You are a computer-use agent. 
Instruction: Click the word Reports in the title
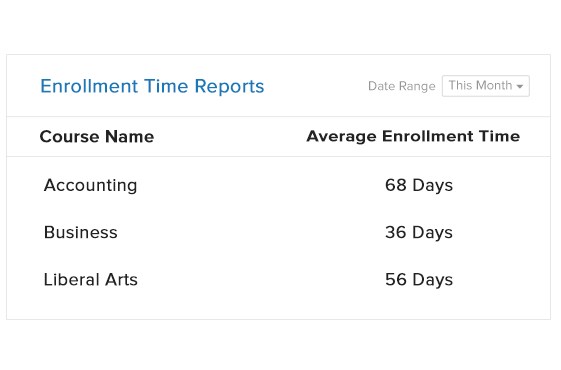click(229, 86)
